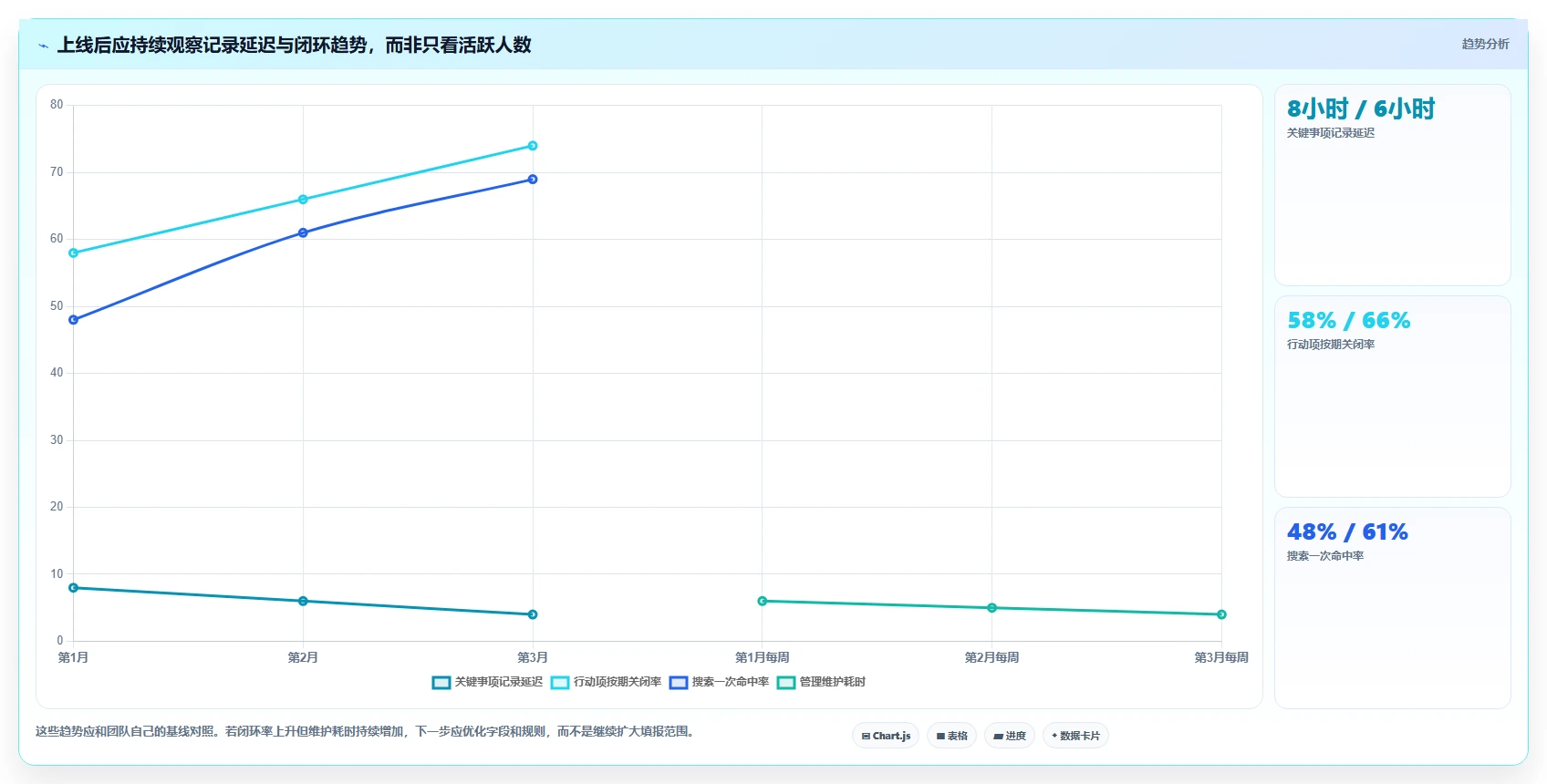This screenshot has width=1547, height=784.
Task: Click the 第3月 axis label
Action: coord(533,657)
